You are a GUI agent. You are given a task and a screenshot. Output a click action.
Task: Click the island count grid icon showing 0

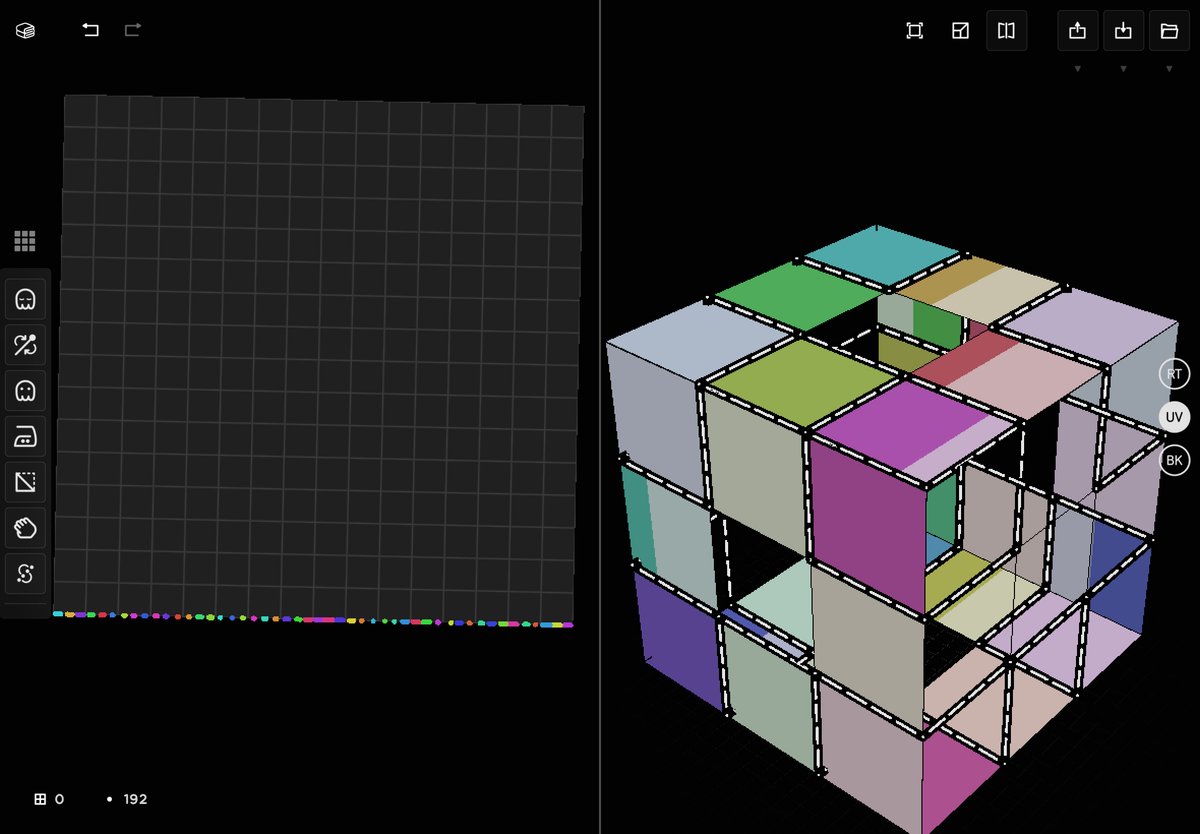41,799
